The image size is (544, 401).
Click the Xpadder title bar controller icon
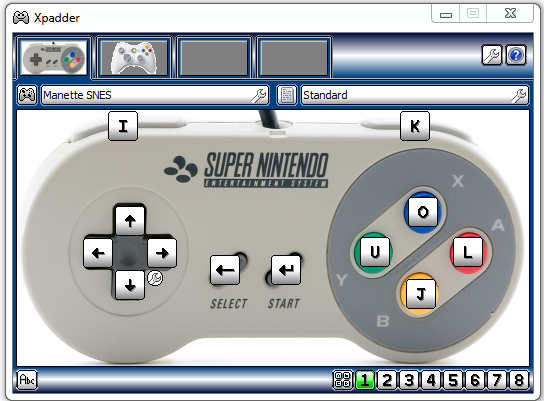click(21, 17)
